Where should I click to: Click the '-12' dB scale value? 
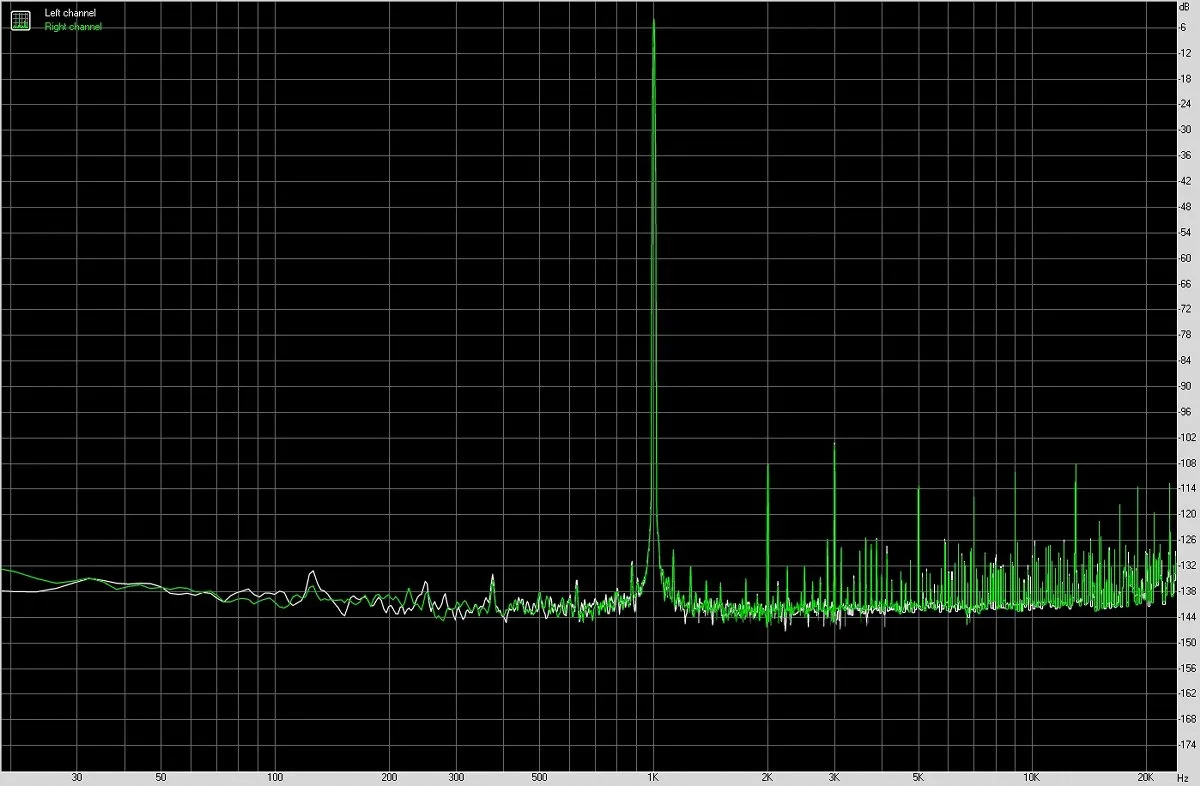coord(1184,52)
